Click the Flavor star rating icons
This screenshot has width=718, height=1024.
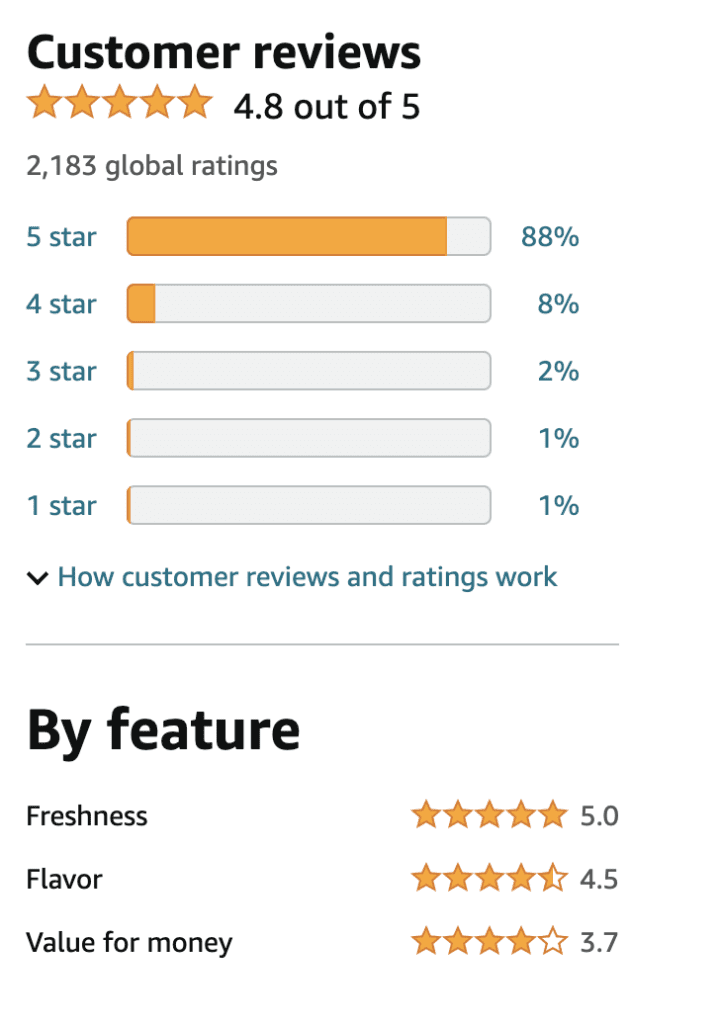coord(489,878)
